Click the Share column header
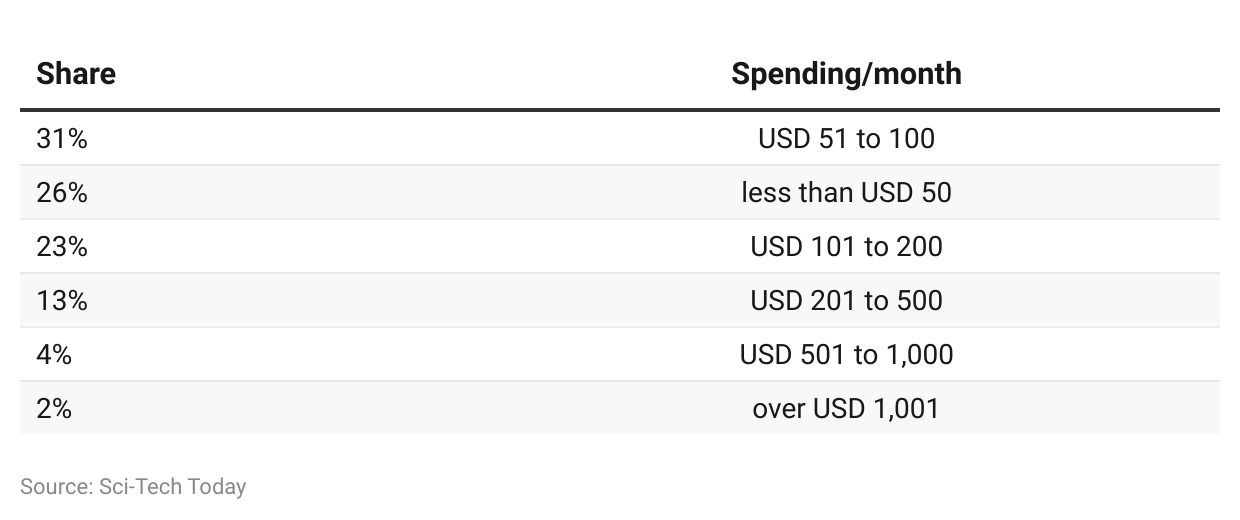 76,74
